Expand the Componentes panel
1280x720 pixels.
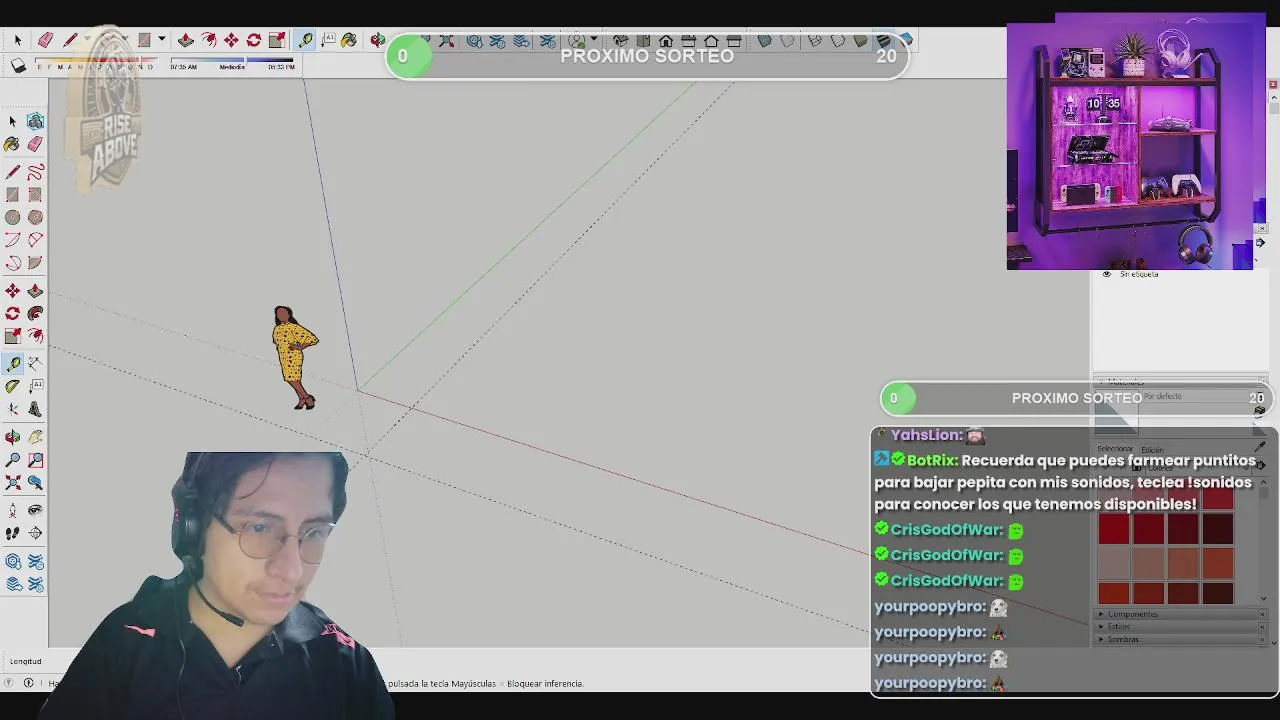point(1132,614)
